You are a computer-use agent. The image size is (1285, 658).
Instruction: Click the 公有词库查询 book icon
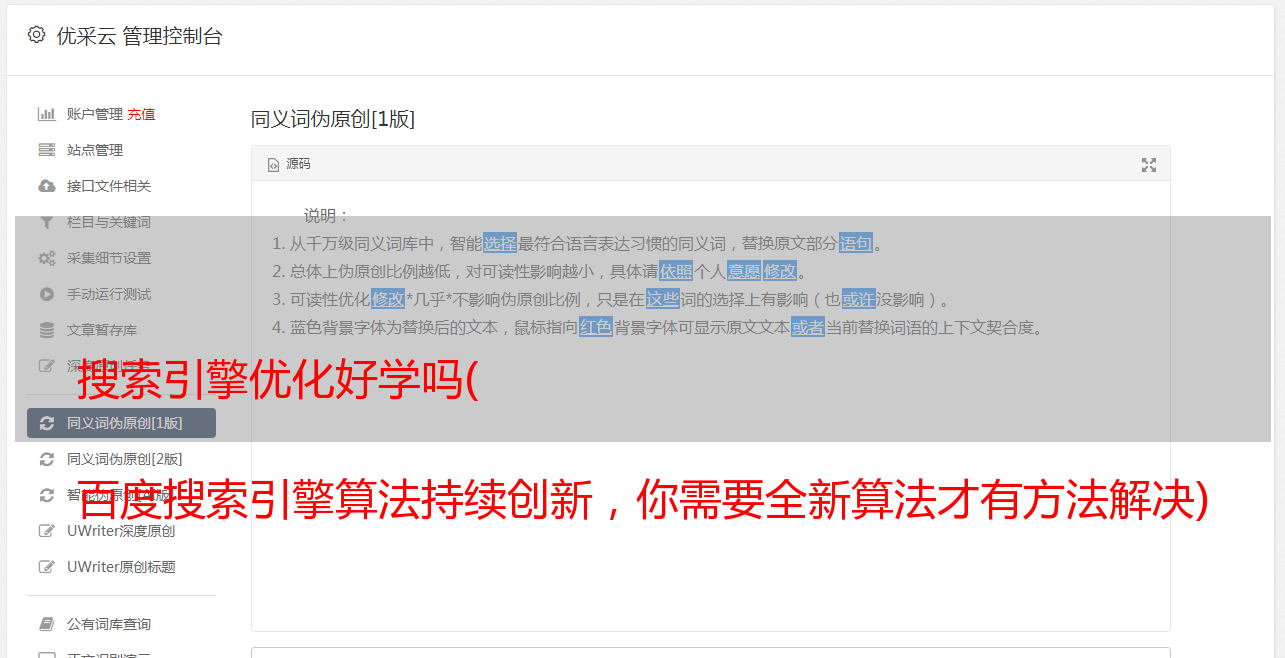coord(46,624)
